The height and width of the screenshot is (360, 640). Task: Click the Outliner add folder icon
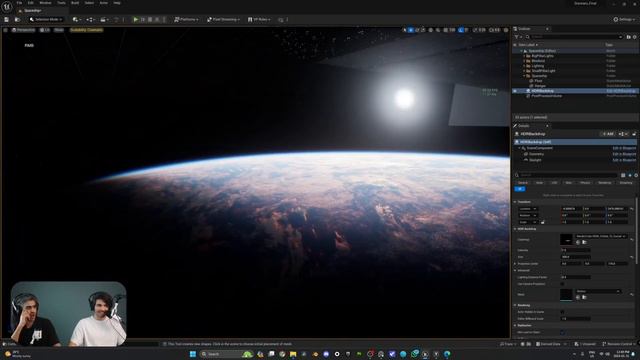point(629,37)
